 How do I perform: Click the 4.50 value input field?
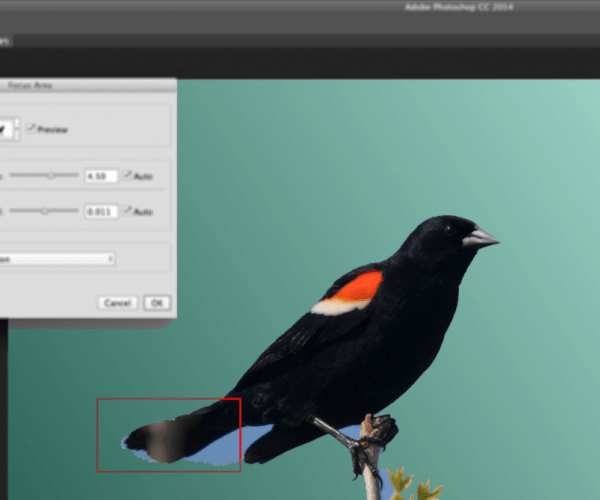click(x=101, y=176)
